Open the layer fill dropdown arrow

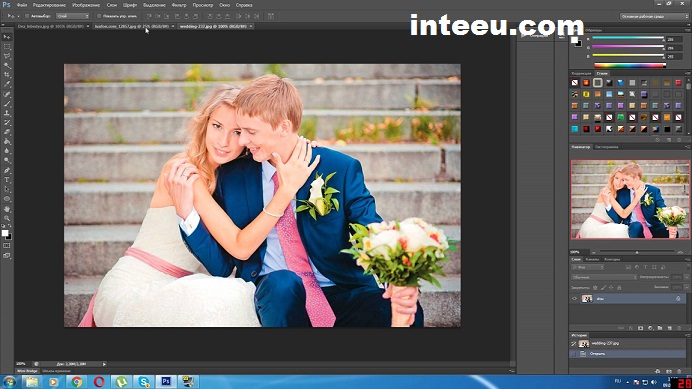(687, 287)
